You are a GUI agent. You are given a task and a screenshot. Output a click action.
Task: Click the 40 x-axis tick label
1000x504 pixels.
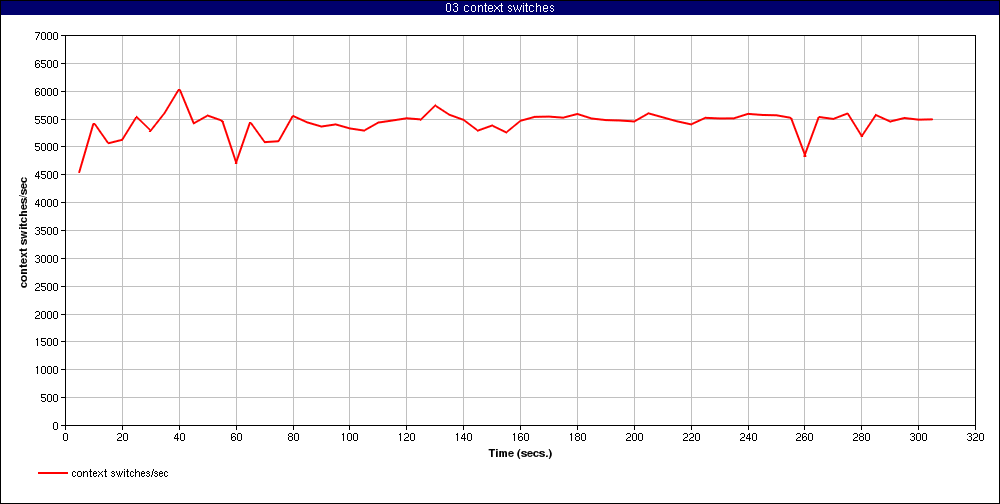pyautogui.click(x=179, y=437)
